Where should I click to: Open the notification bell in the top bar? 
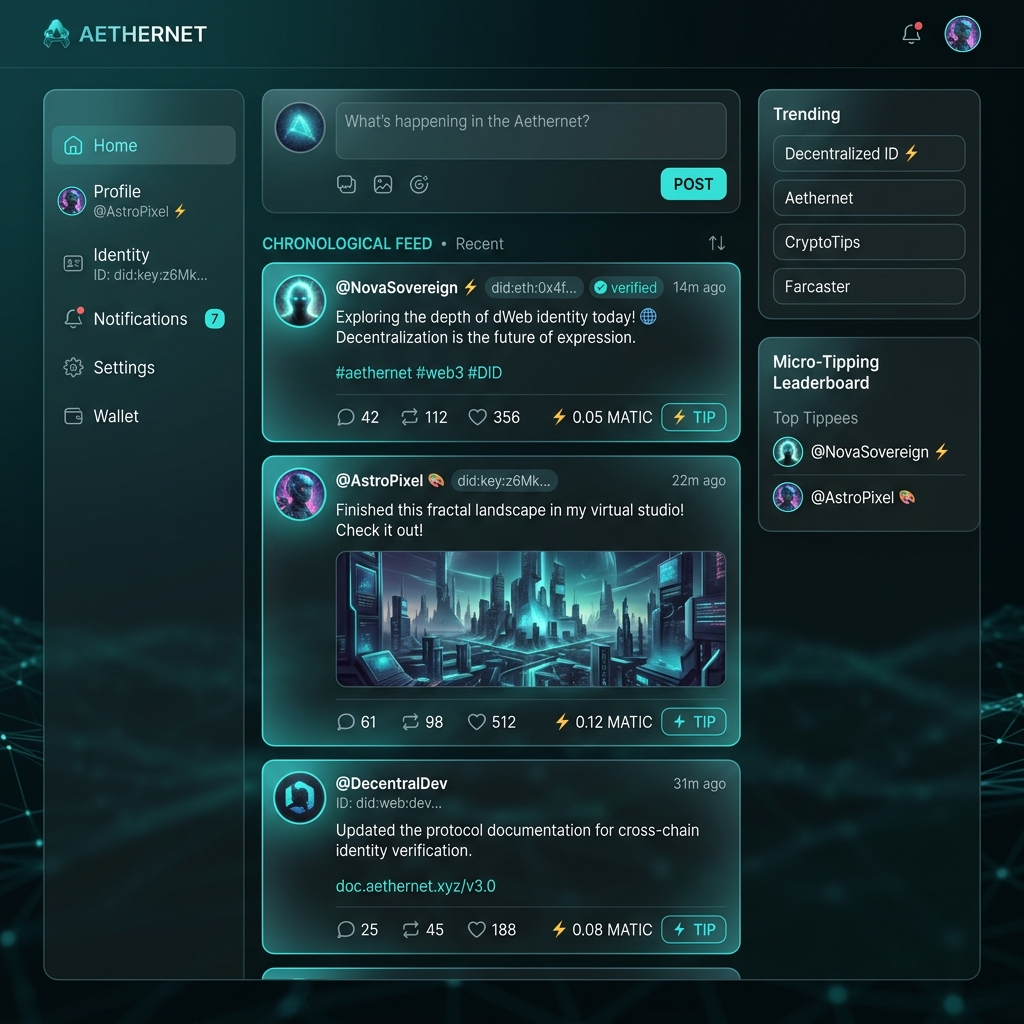click(x=910, y=33)
